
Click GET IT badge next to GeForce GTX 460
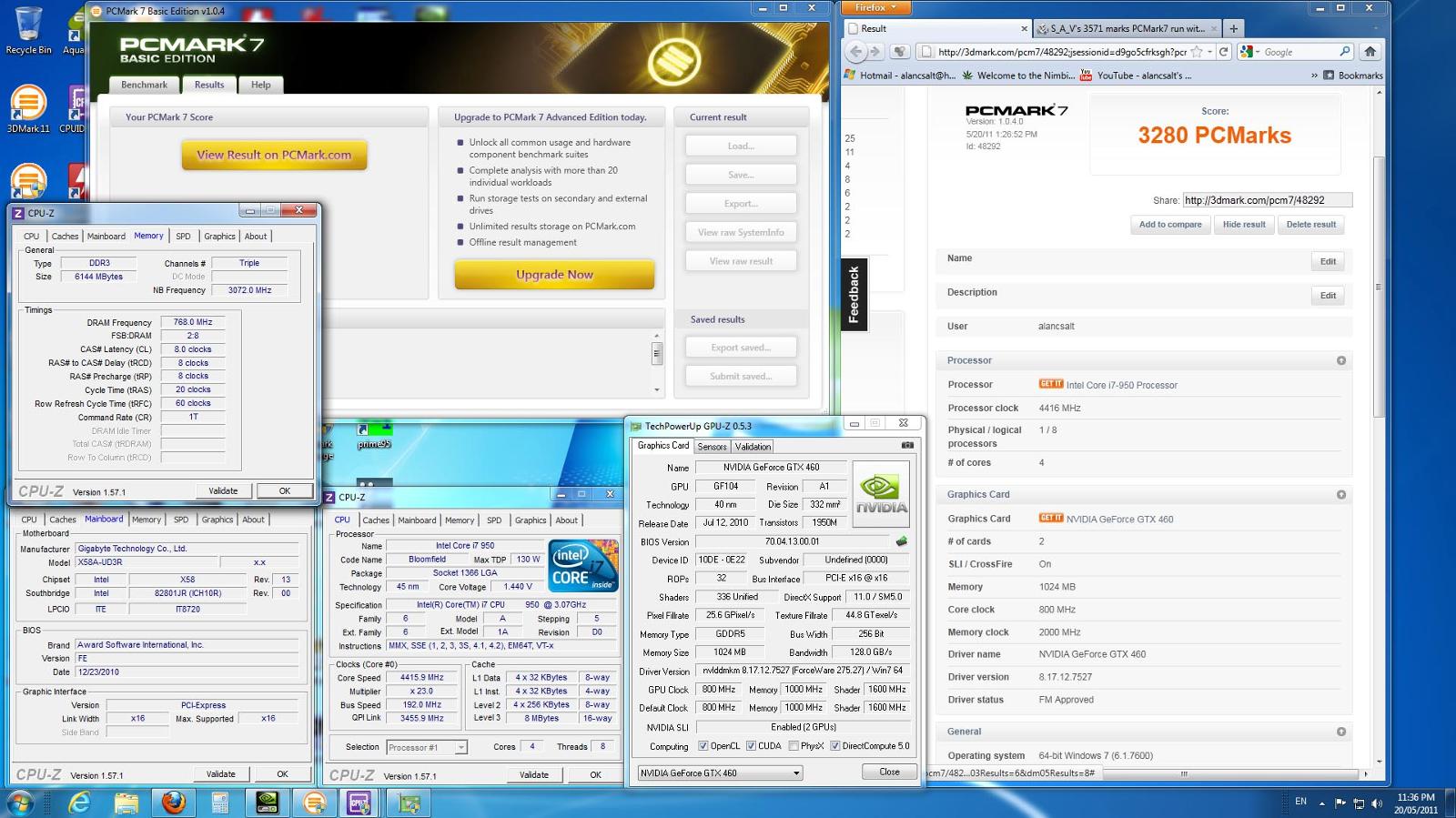[x=1051, y=518]
